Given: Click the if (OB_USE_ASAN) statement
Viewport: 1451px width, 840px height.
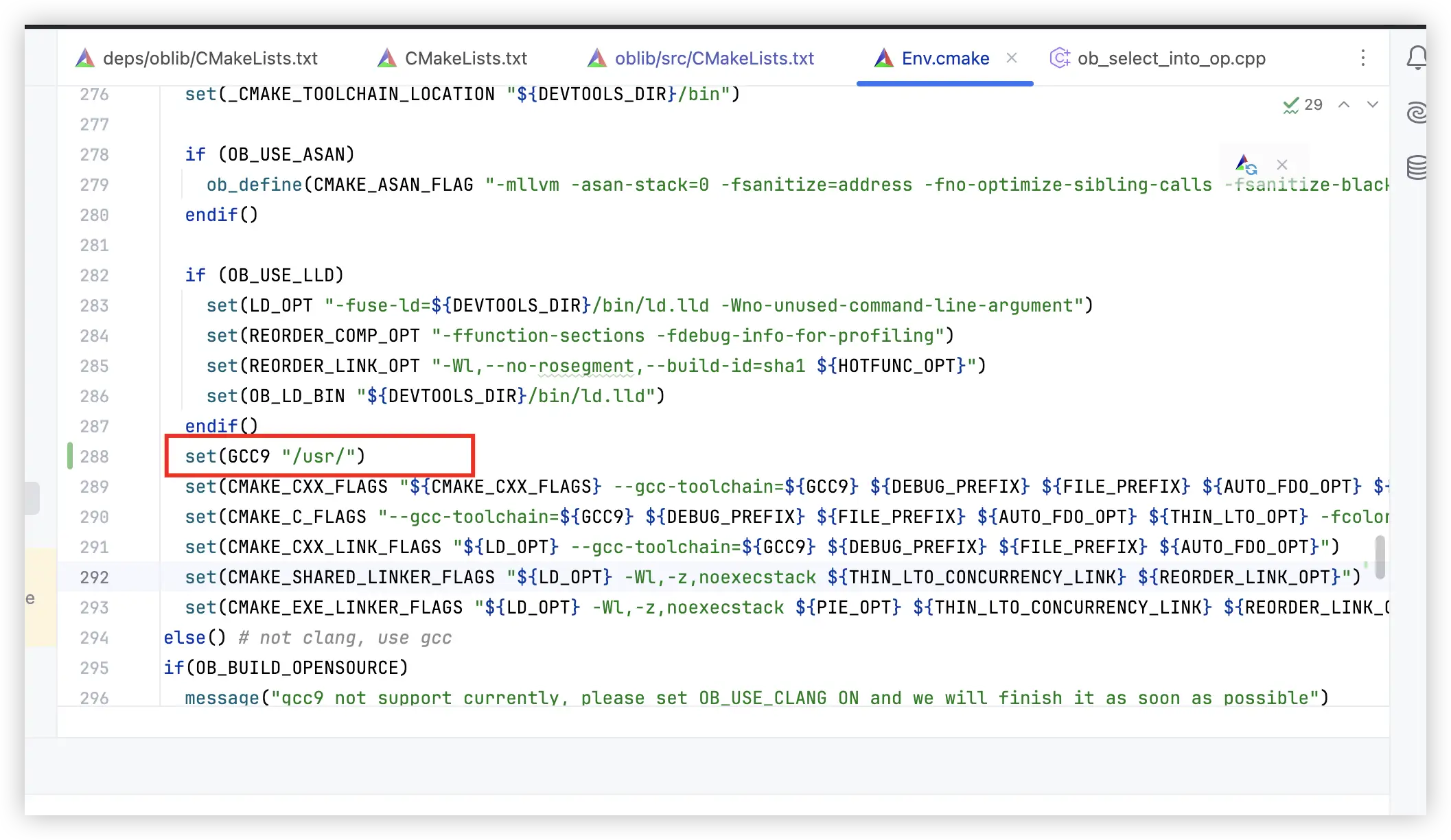Looking at the screenshot, I should 270,154.
